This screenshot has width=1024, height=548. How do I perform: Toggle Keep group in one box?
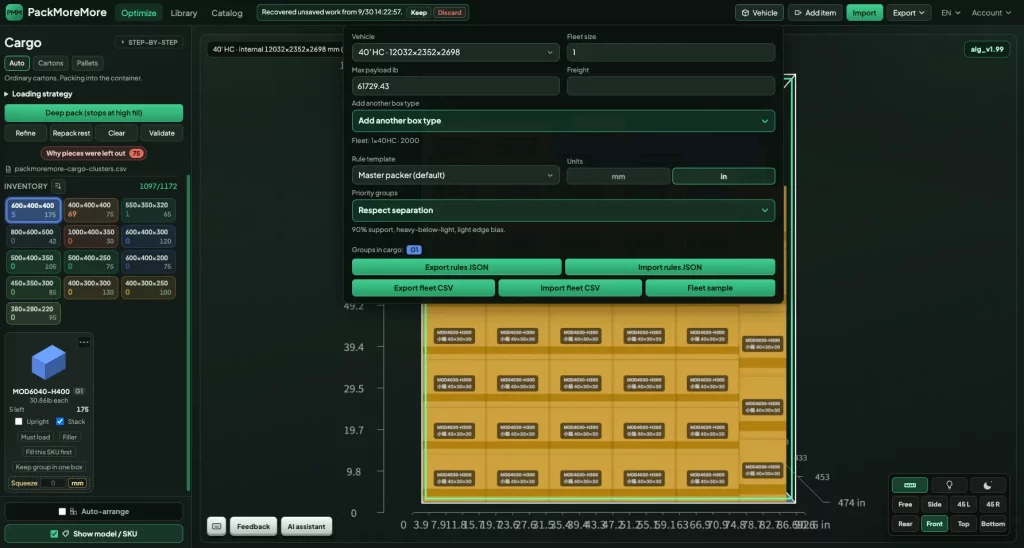pyautogui.click(x=49, y=467)
